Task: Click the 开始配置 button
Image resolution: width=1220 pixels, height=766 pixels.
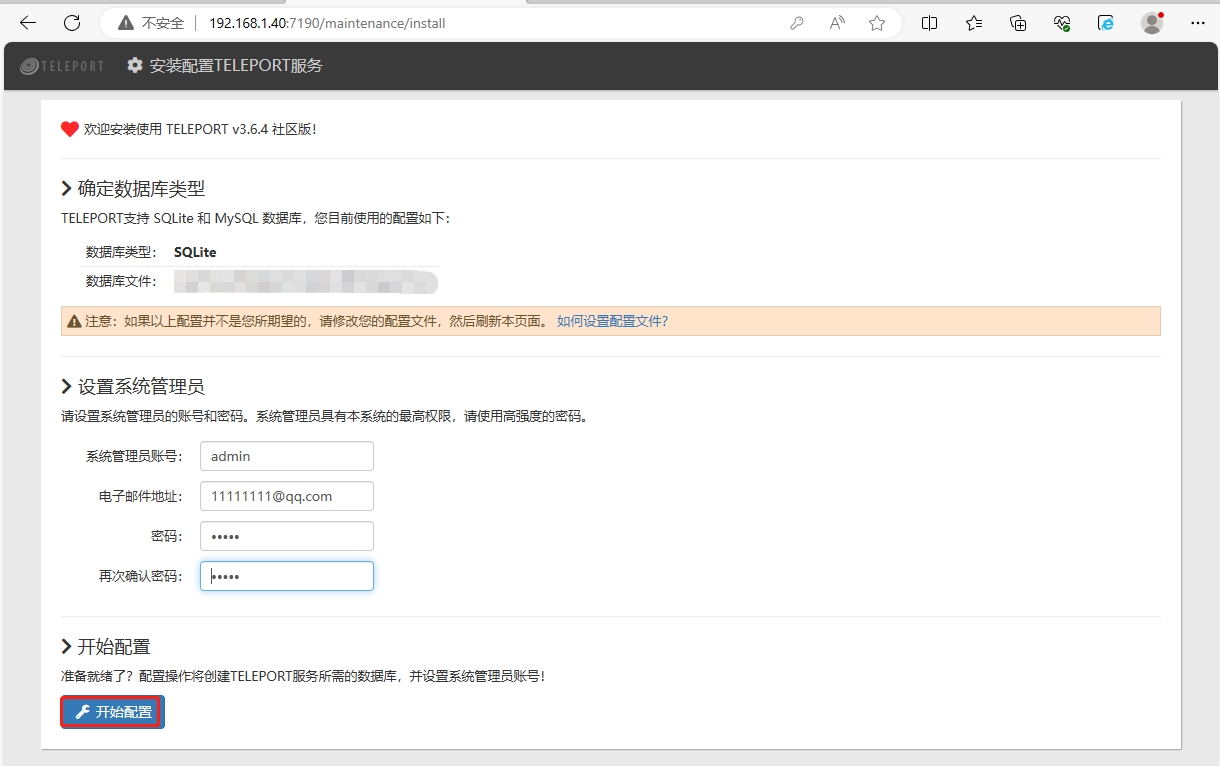Action: tap(113, 712)
